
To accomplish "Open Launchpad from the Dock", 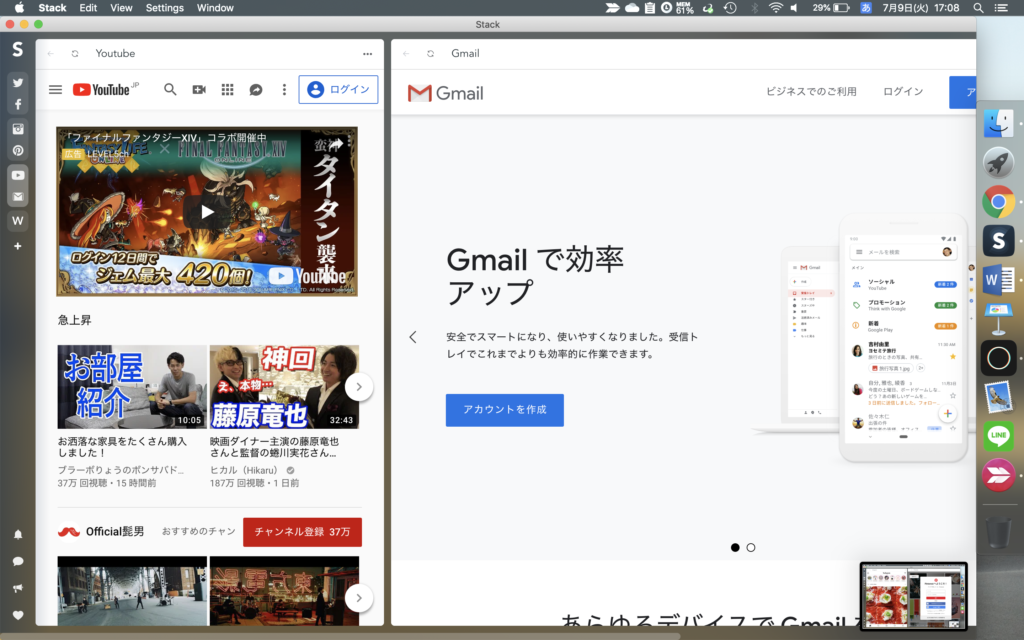I will click(x=998, y=163).
